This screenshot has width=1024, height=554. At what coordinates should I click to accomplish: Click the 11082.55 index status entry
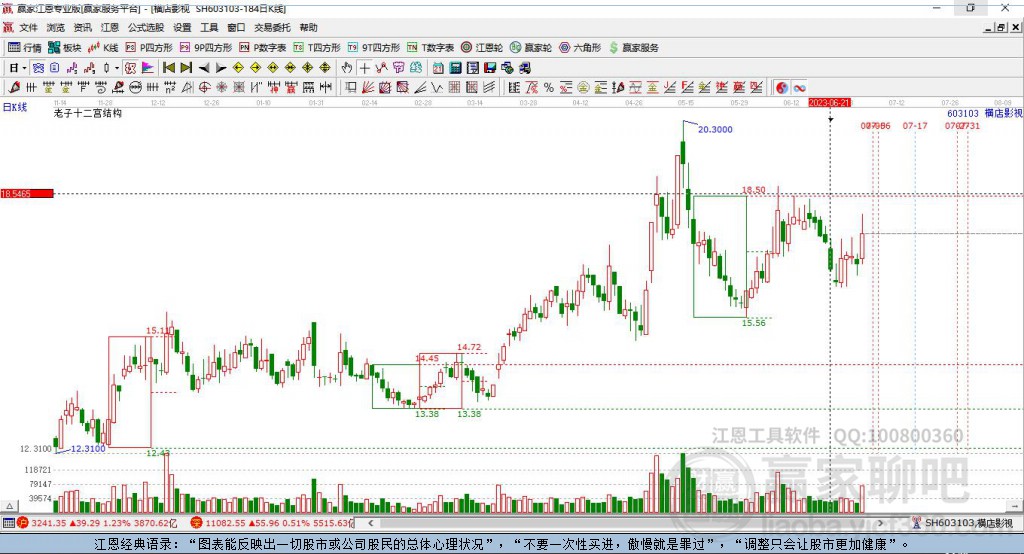[x=272, y=523]
